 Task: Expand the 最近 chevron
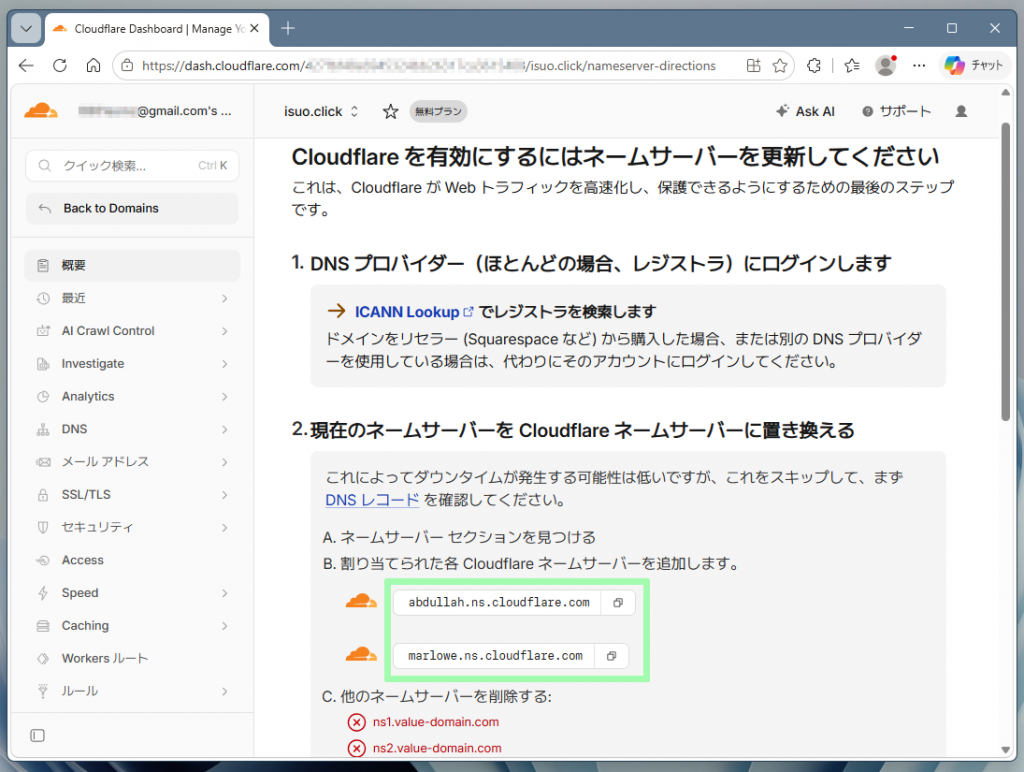tap(225, 298)
